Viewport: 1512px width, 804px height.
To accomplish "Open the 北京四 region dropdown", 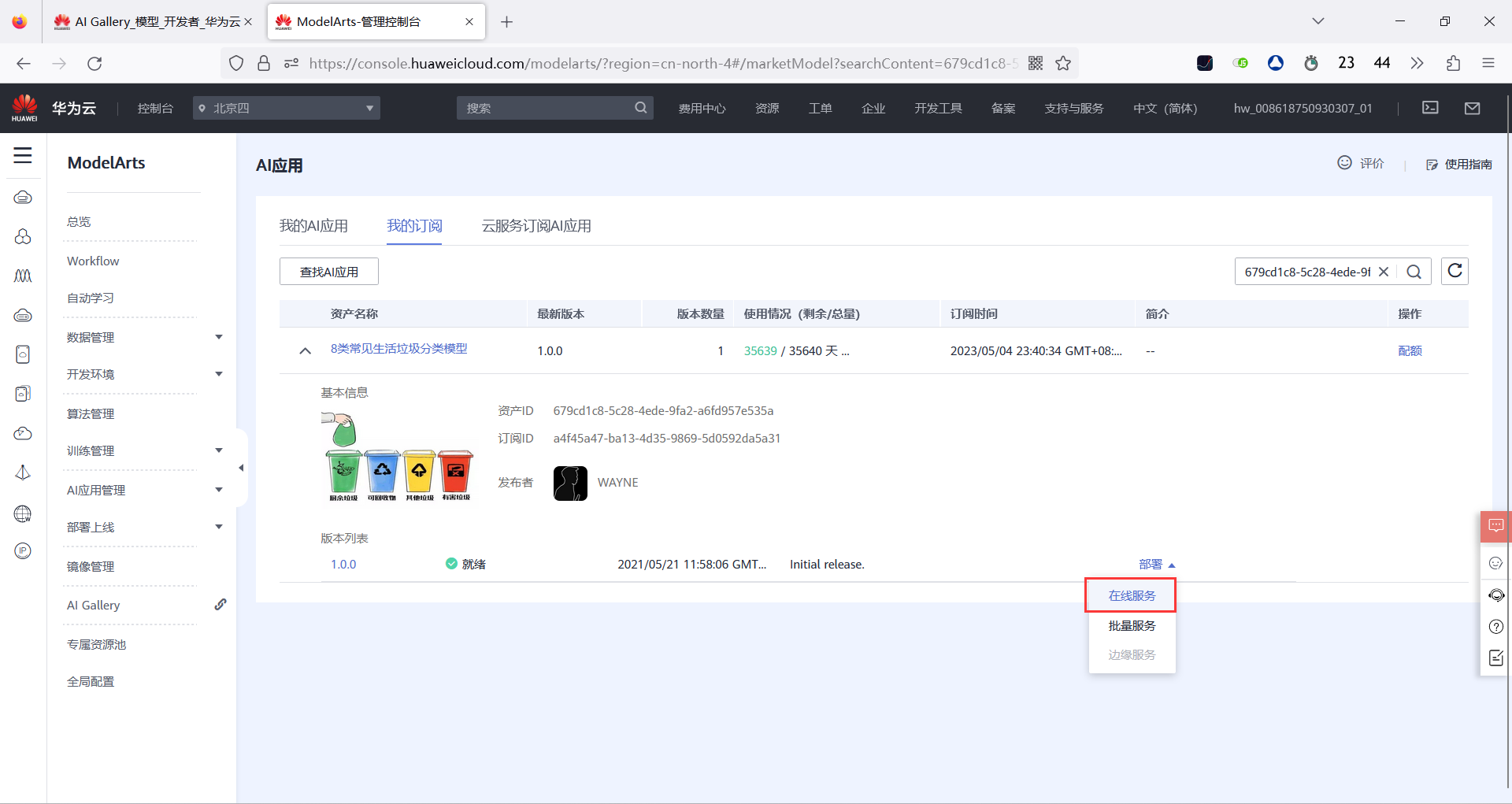I will 287,108.
